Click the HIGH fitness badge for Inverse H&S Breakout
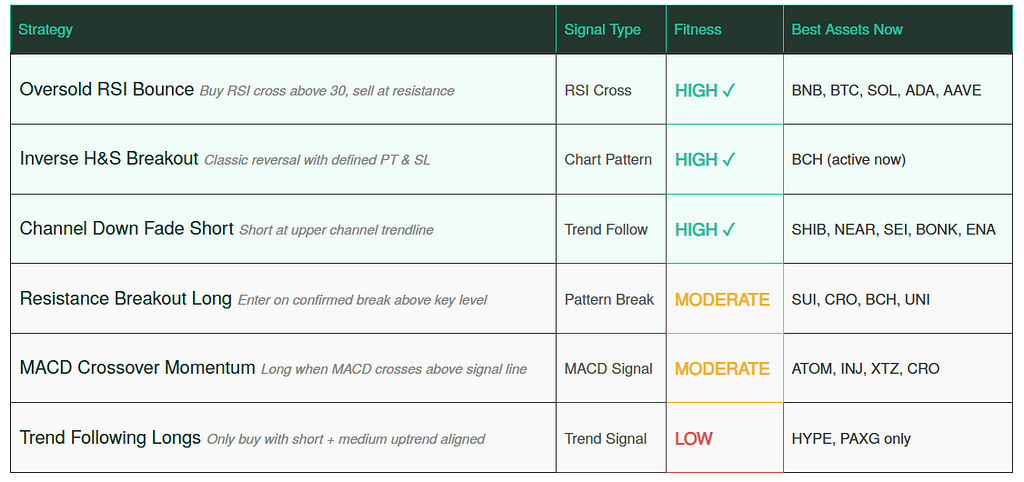The image size is (1024, 482). pyautogui.click(x=705, y=159)
